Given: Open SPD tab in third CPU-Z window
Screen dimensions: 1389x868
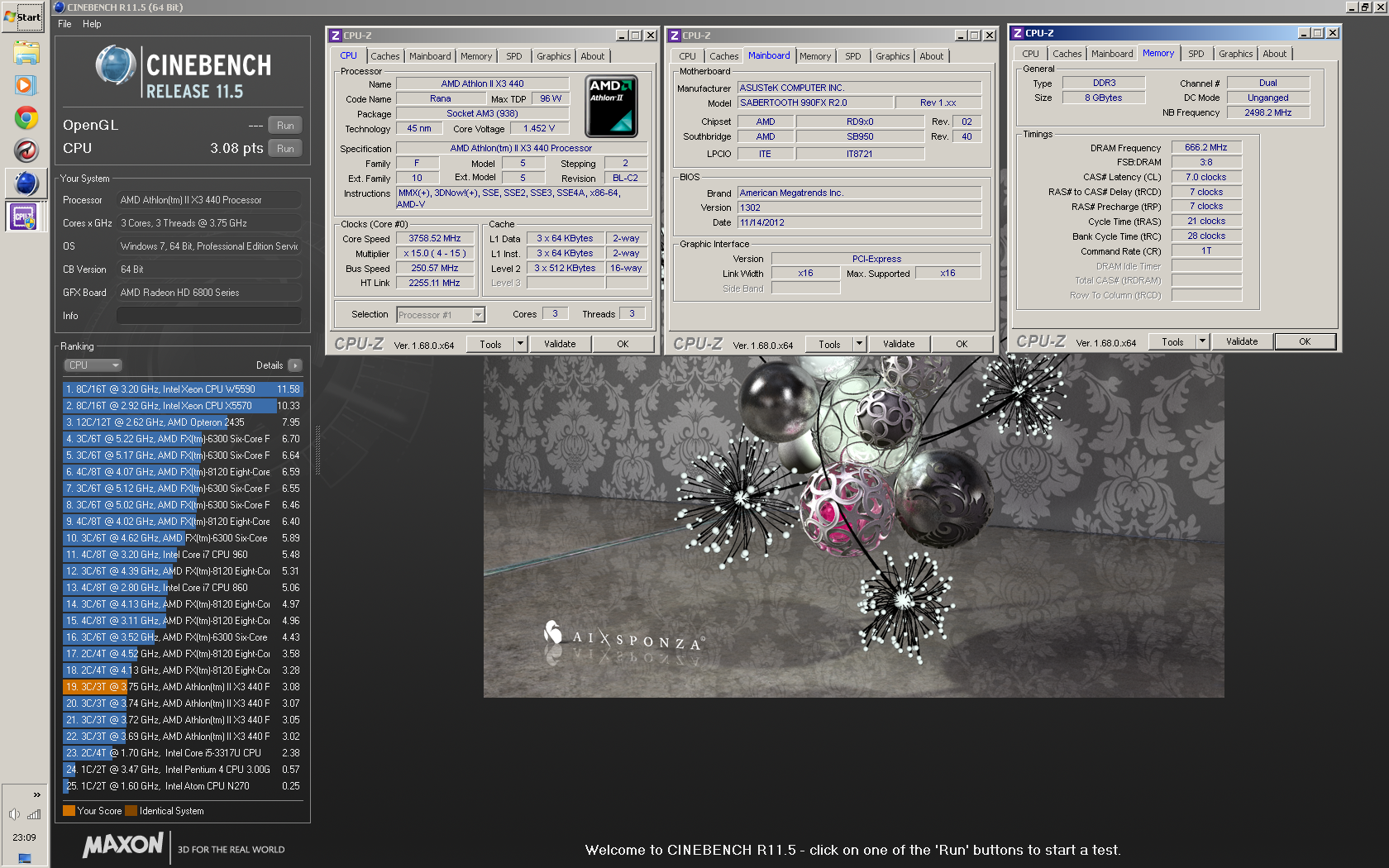Looking at the screenshot, I should point(1196,54).
